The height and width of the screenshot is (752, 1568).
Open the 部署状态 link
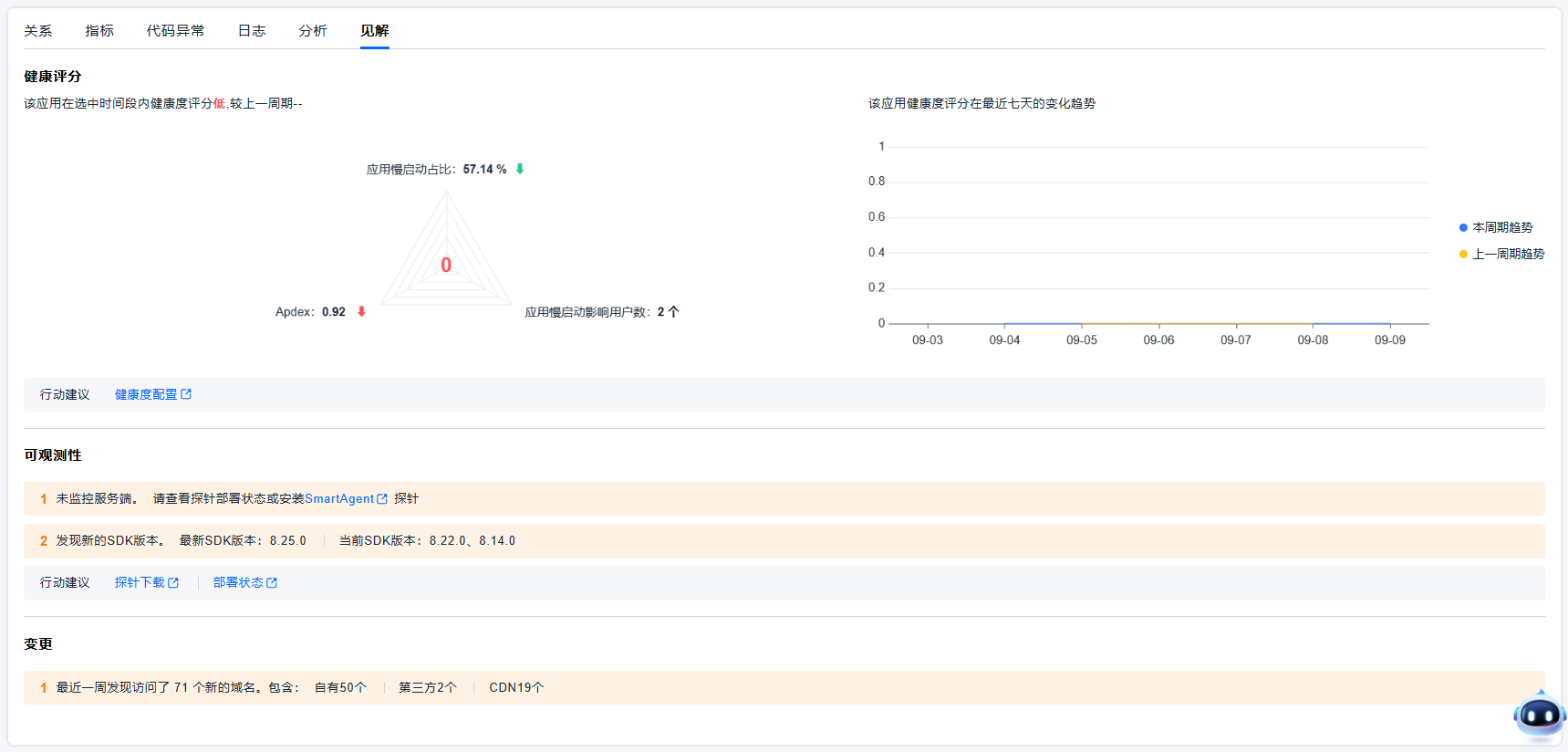pyautogui.click(x=238, y=583)
